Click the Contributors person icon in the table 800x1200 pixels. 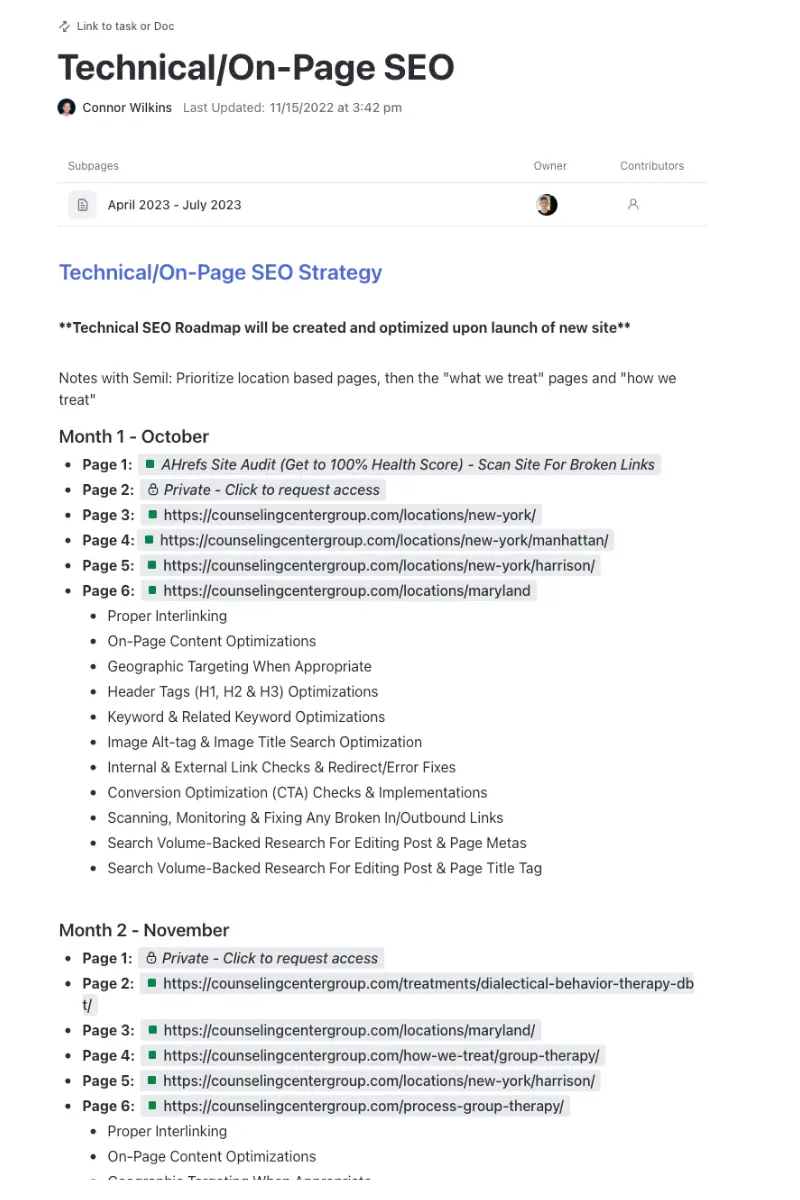click(633, 204)
